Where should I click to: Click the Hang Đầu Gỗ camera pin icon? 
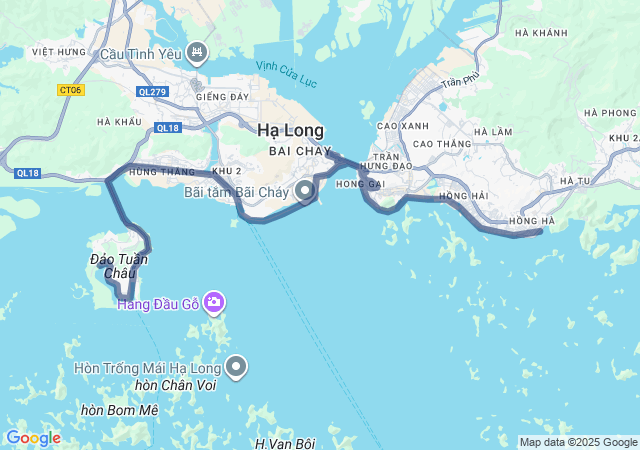[x=214, y=303]
